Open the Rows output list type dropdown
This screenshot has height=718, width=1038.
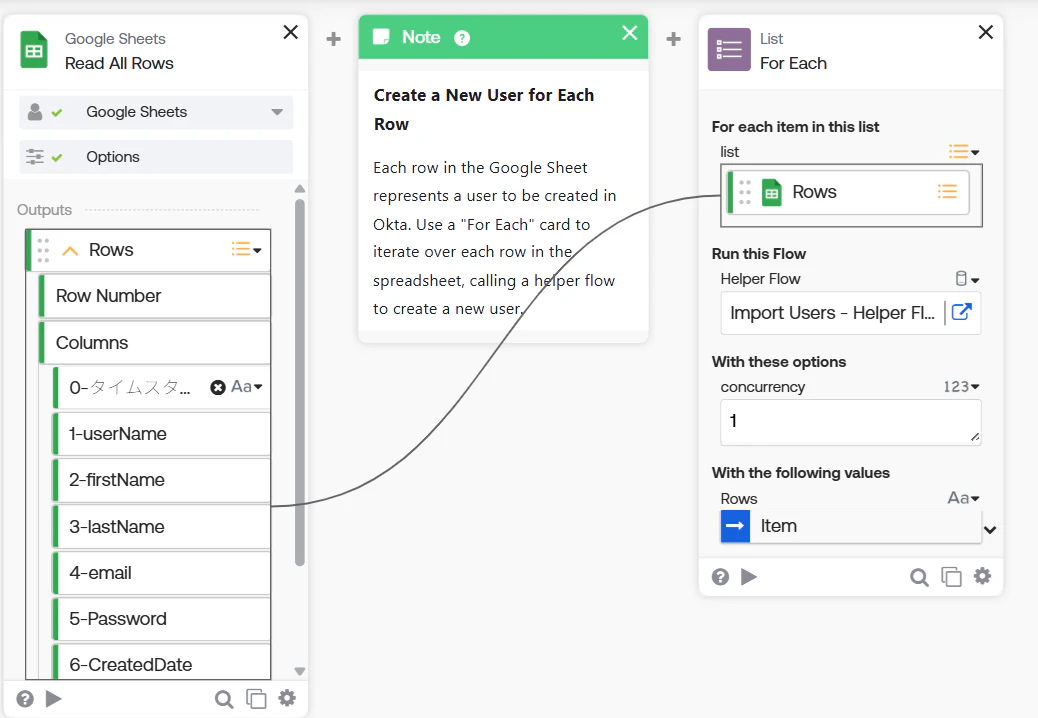tap(246, 249)
